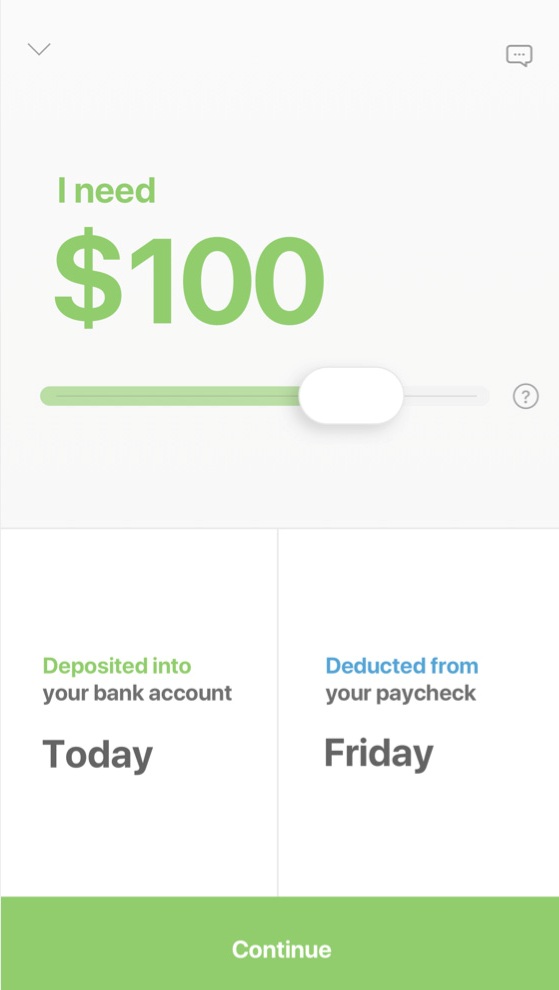
Task: Tap the $100 amount text
Action: [189, 278]
